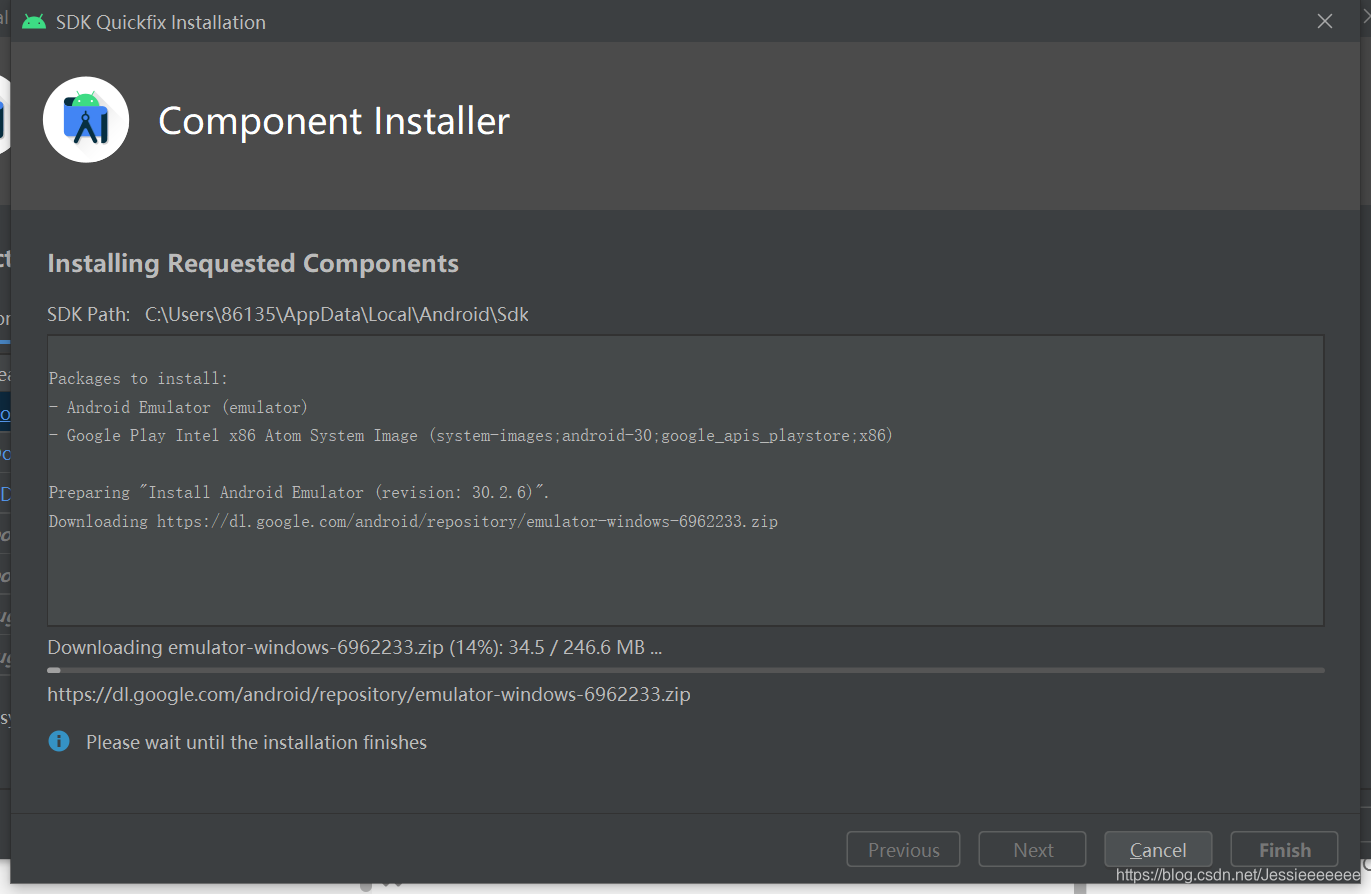Image resolution: width=1371 pixels, height=894 pixels.
Task: Click the green Android icon in title bar
Action: pos(34,21)
